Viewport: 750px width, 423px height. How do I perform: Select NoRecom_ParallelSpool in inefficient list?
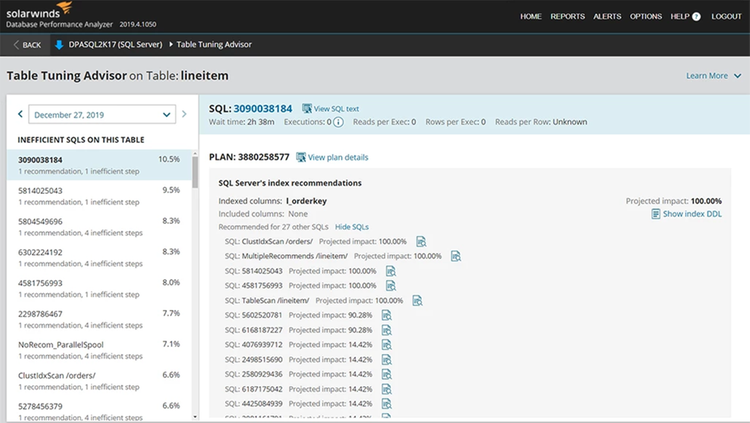99,350
